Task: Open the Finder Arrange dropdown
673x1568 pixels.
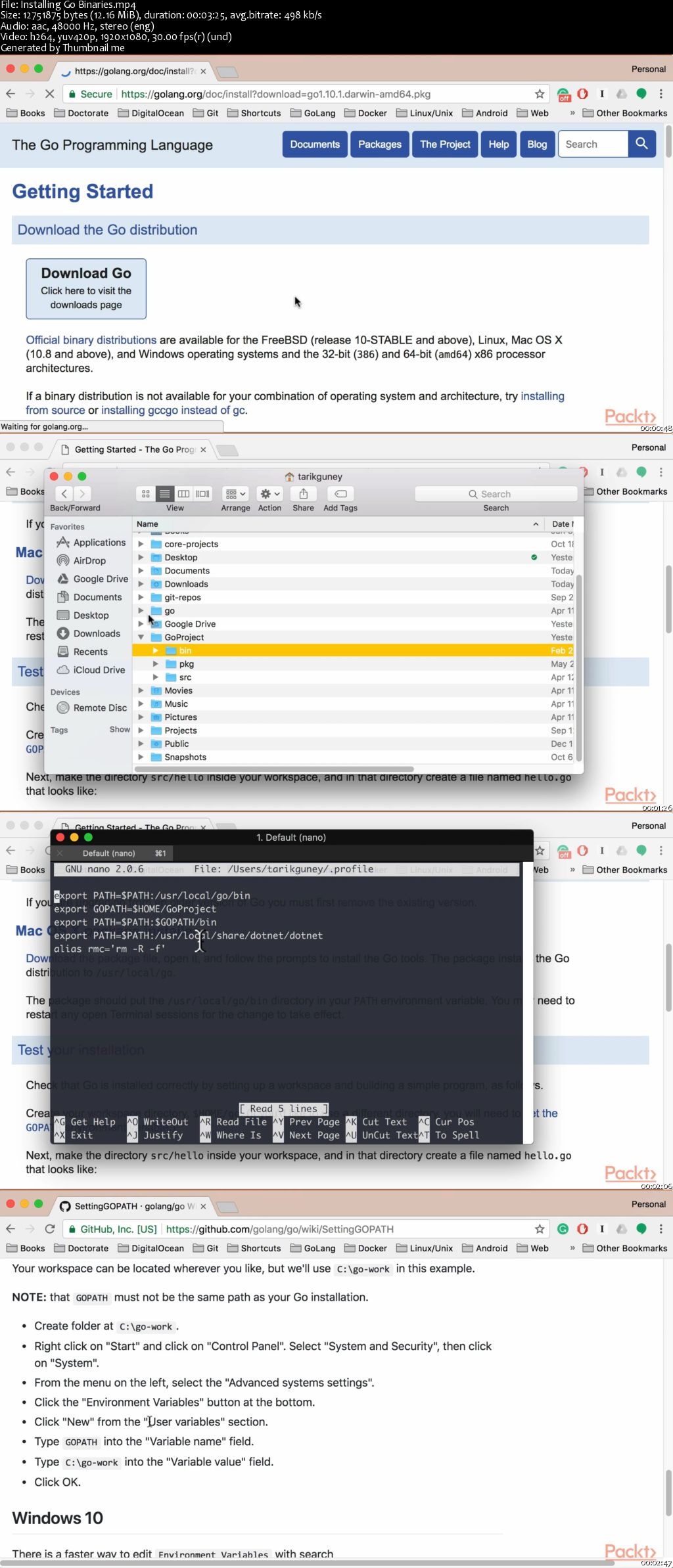Action: pyautogui.click(x=235, y=493)
